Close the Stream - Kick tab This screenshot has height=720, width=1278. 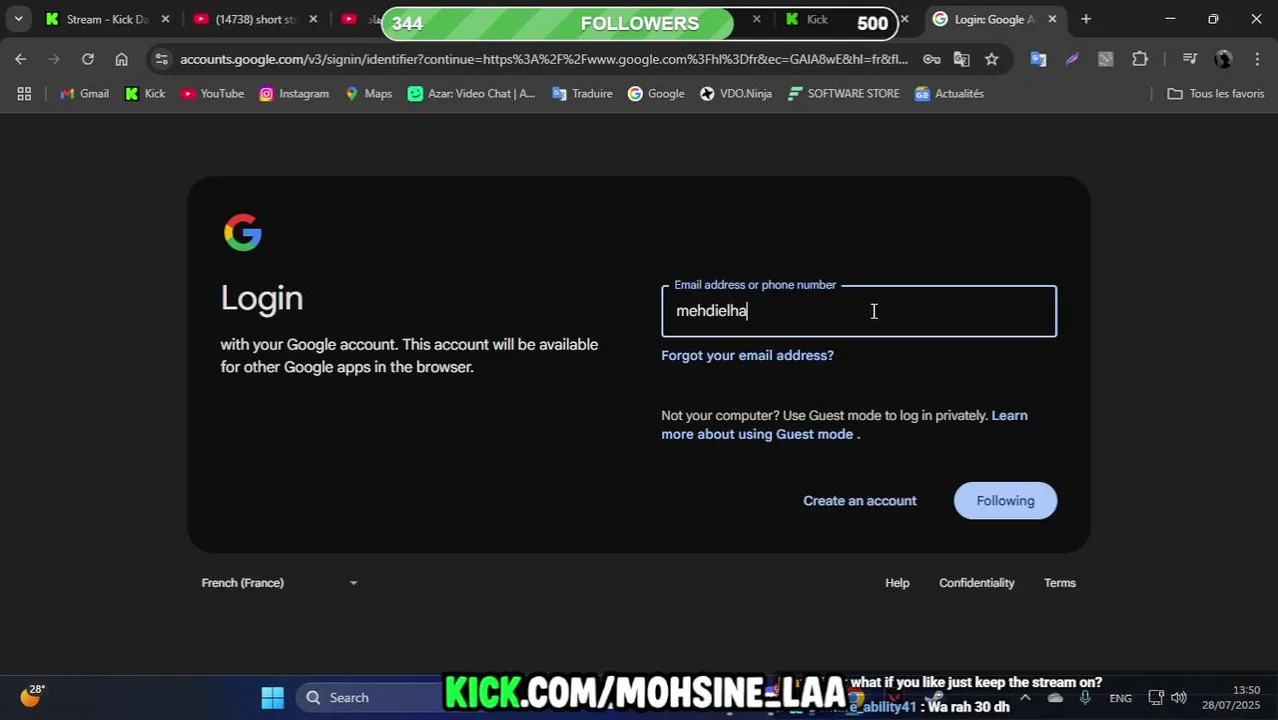pos(166,19)
